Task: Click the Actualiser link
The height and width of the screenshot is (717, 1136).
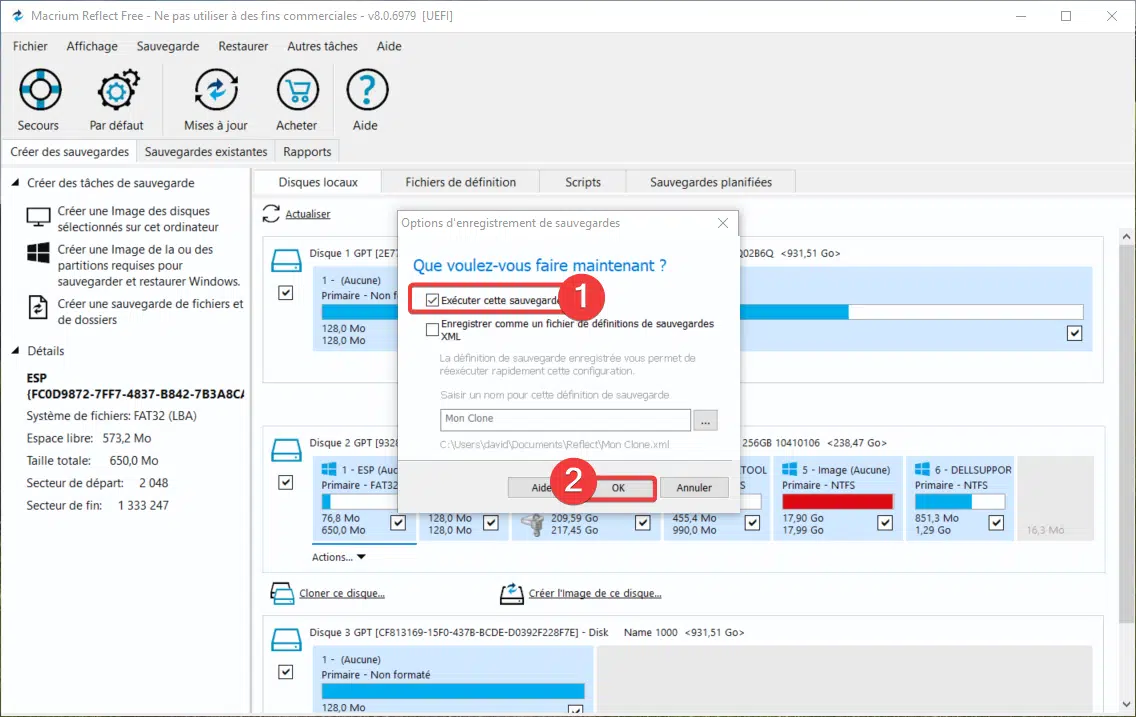Action: point(308,214)
